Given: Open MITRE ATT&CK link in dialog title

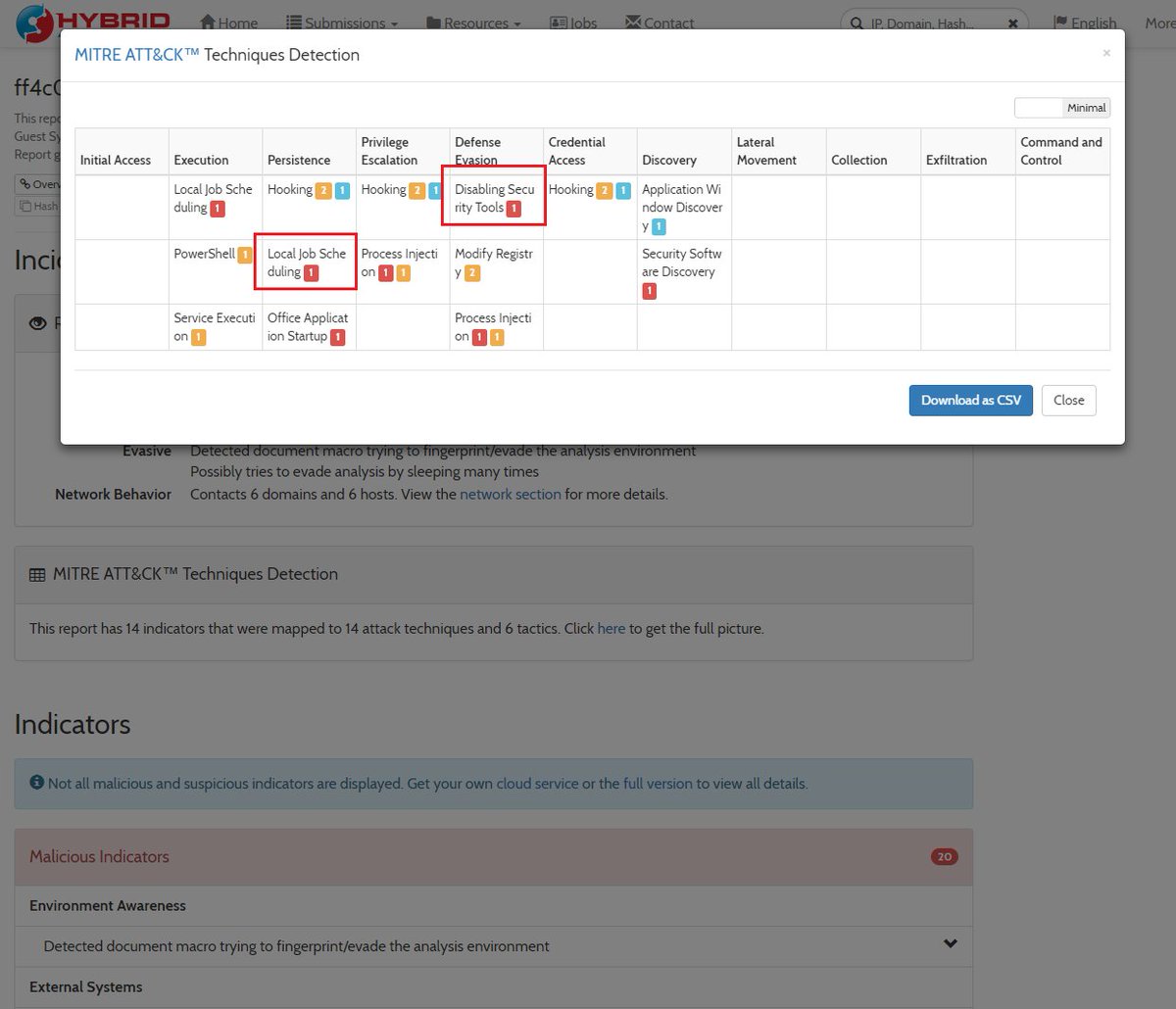Looking at the screenshot, I should [137, 55].
